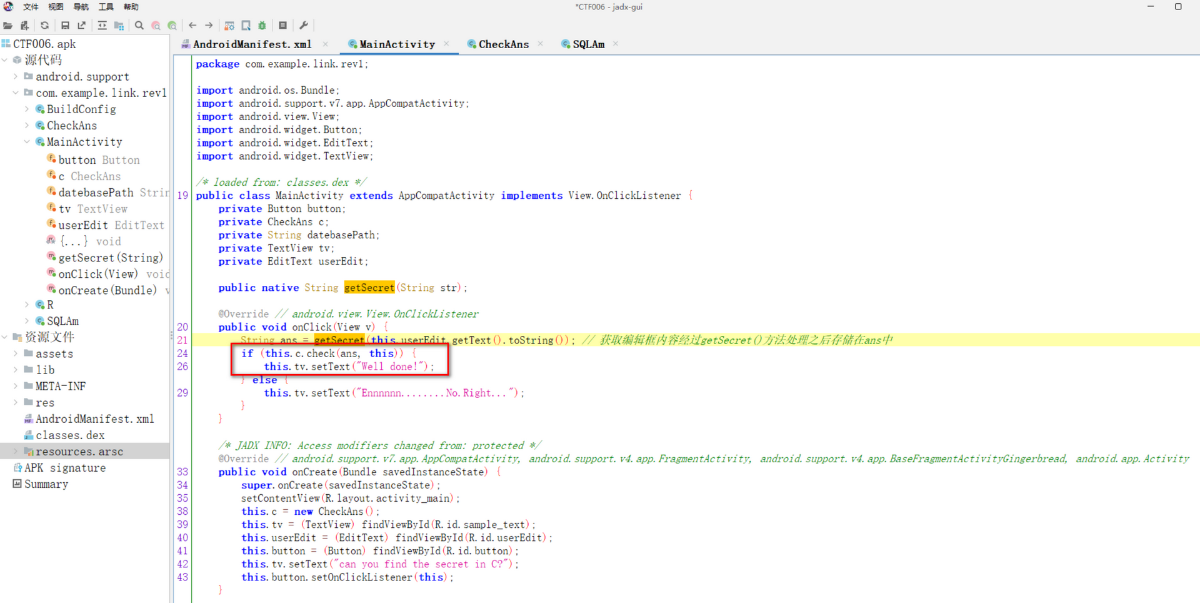Switch to the CheckAns tab
The height and width of the screenshot is (603, 1200).
click(x=504, y=44)
